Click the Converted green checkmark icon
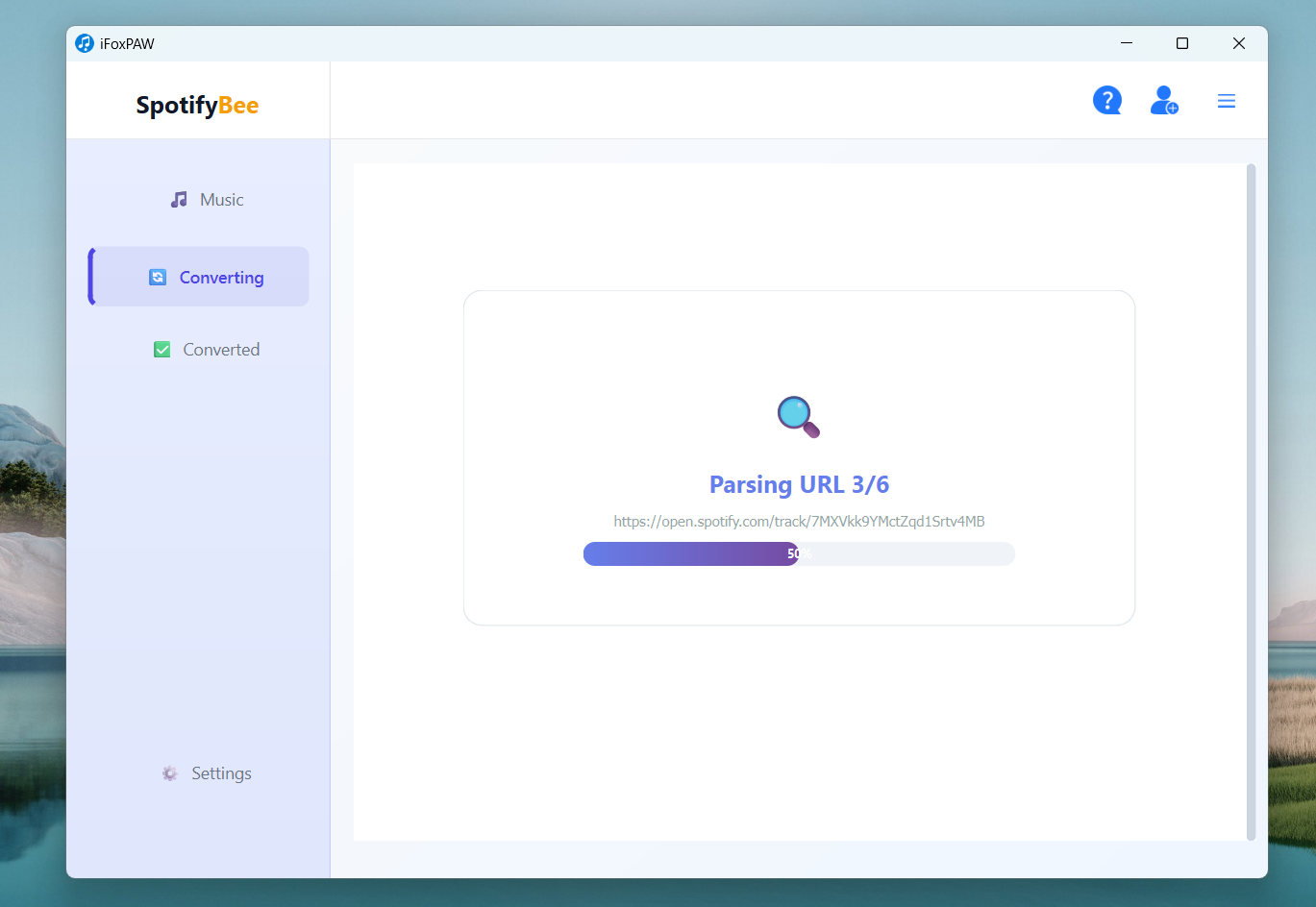 point(162,349)
